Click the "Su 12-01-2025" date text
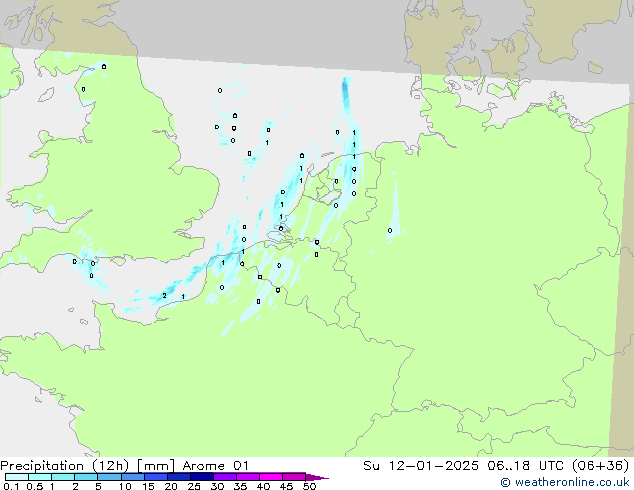 [x=421, y=466]
